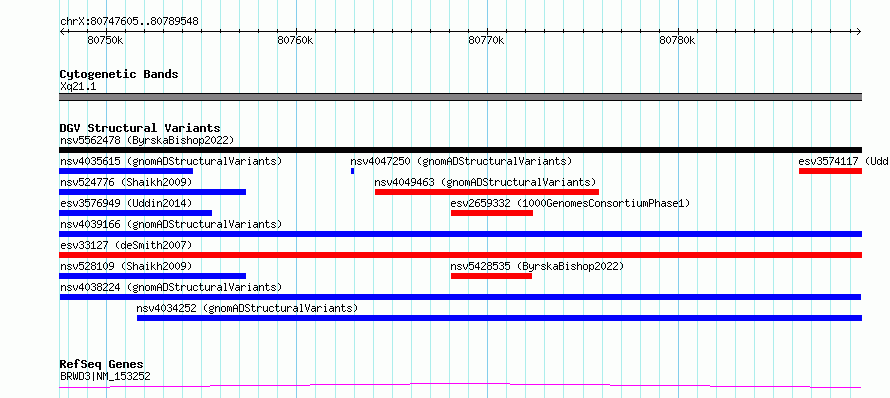Open nsv4038224 (gnomADStructuralVariants) label
Image resolution: width=890 pixels, height=398 pixels.
coord(171,287)
